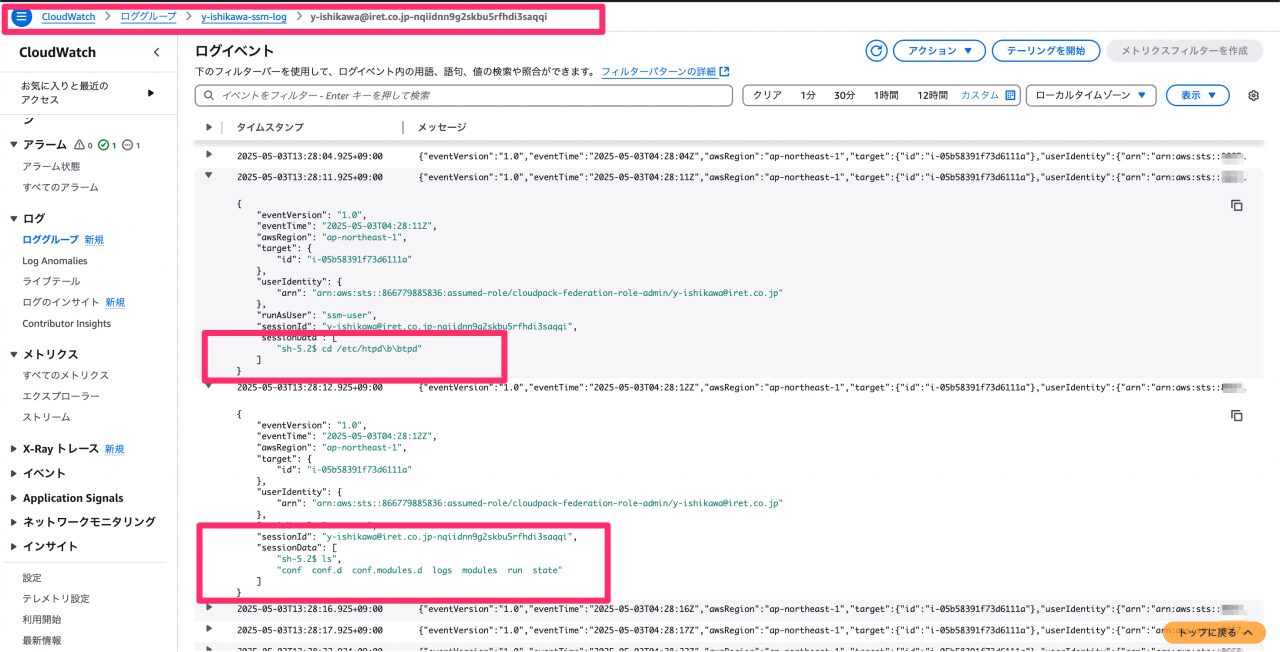The height and width of the screenshot is (652, 1280).
Task: Open the 表示 dropdown
Action: [x=1197, y=95]
